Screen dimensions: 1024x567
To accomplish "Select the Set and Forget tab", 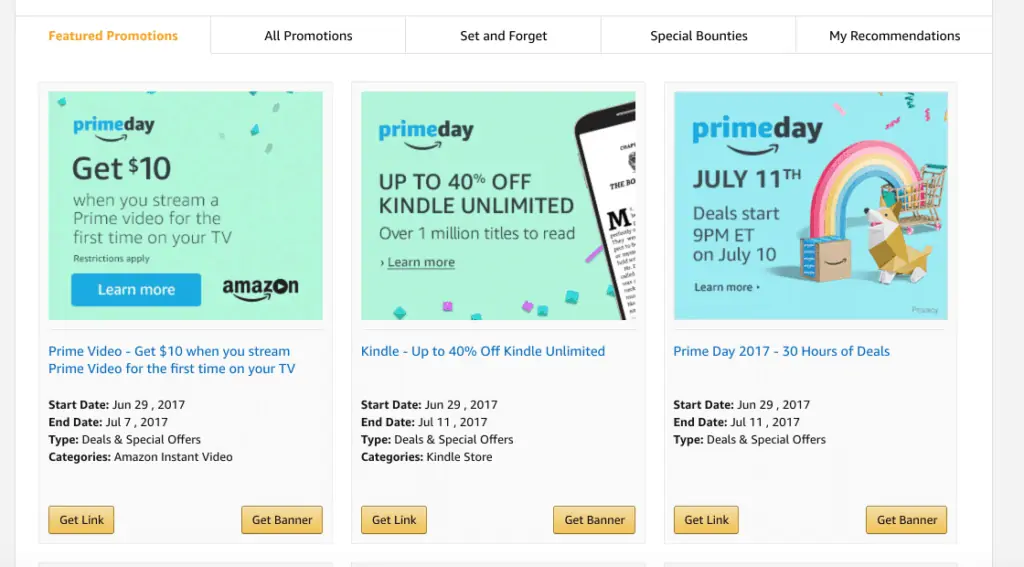I will (503, 36).
